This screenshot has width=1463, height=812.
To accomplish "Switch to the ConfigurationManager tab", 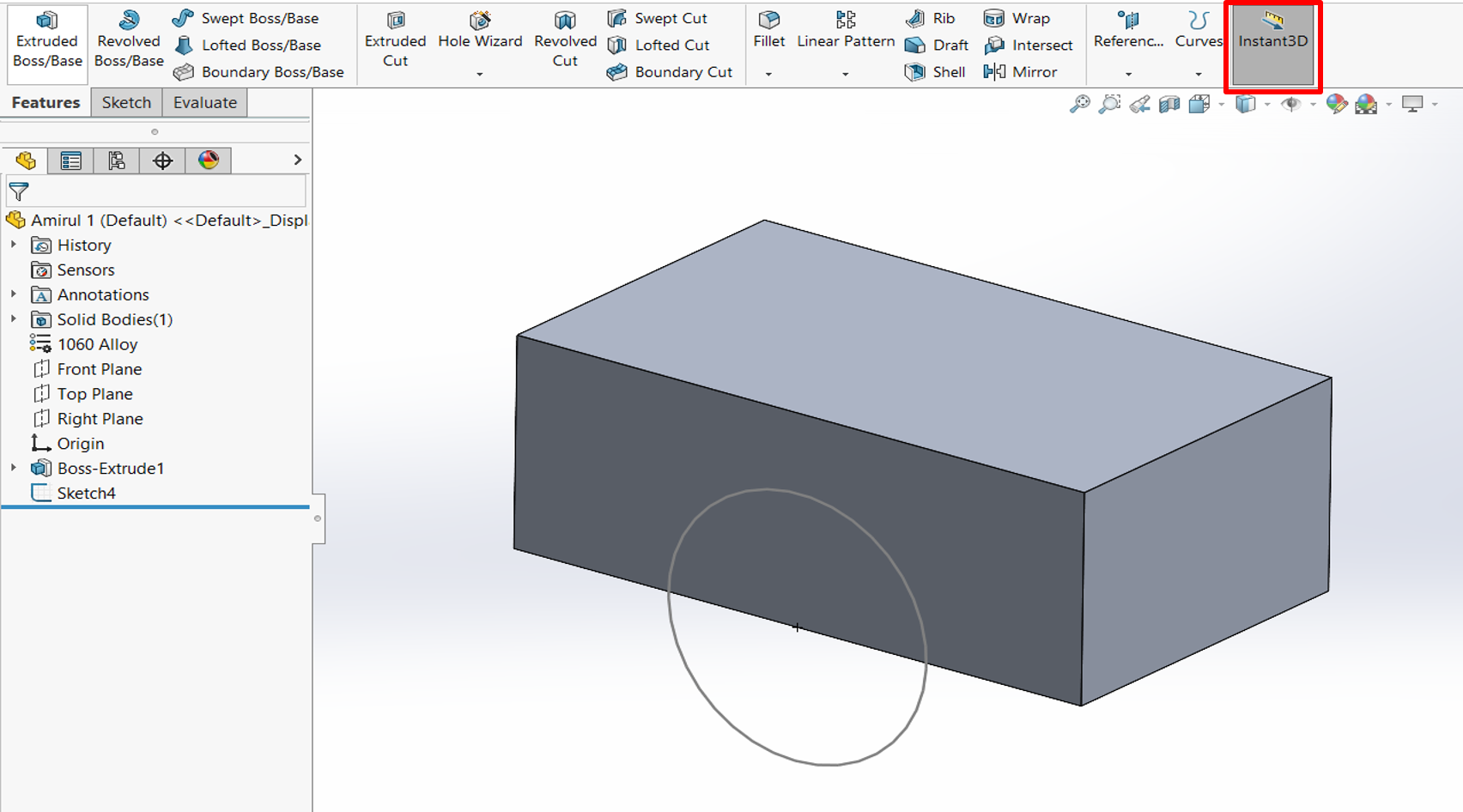I will tap(116, 161).
